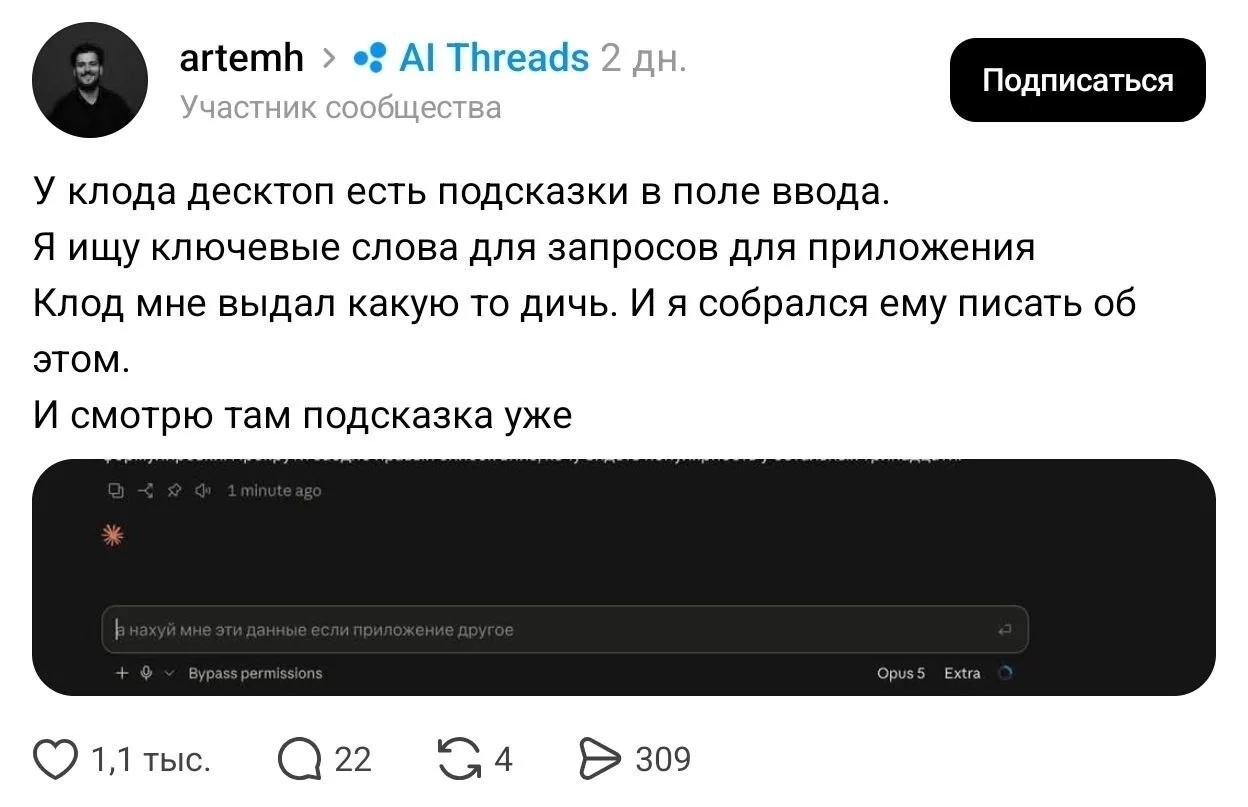Click the orange Claude spark icon
1248x807 pixels.
pyautogui.click(x=113, y=536)
